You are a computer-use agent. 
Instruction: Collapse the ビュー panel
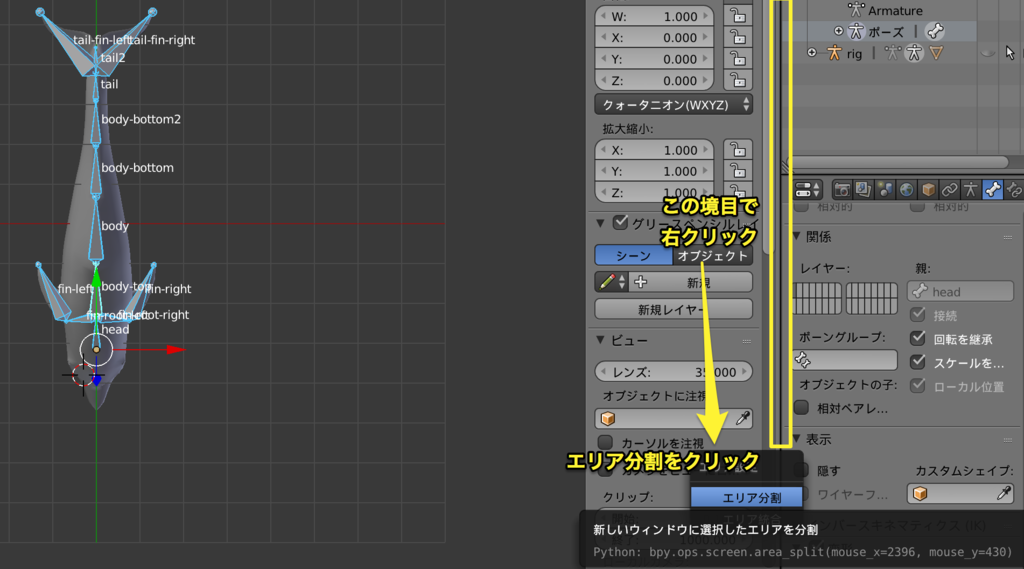(x=600, y=340)
